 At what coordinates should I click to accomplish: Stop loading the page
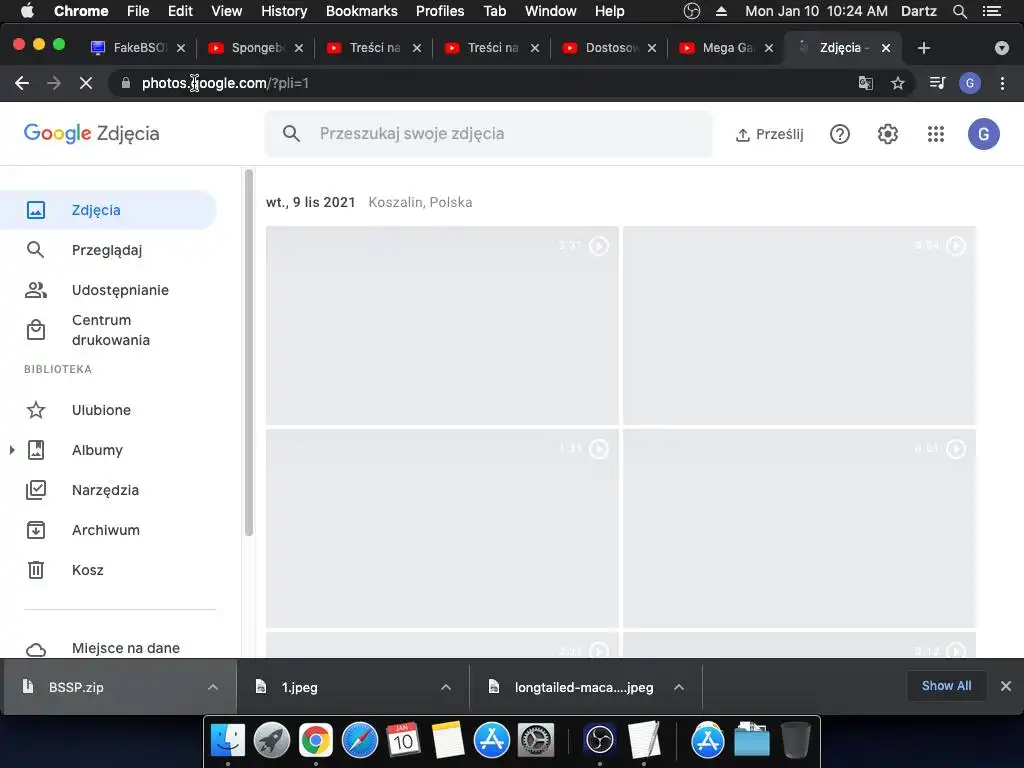pyautogui.click(x=86, y=83)
